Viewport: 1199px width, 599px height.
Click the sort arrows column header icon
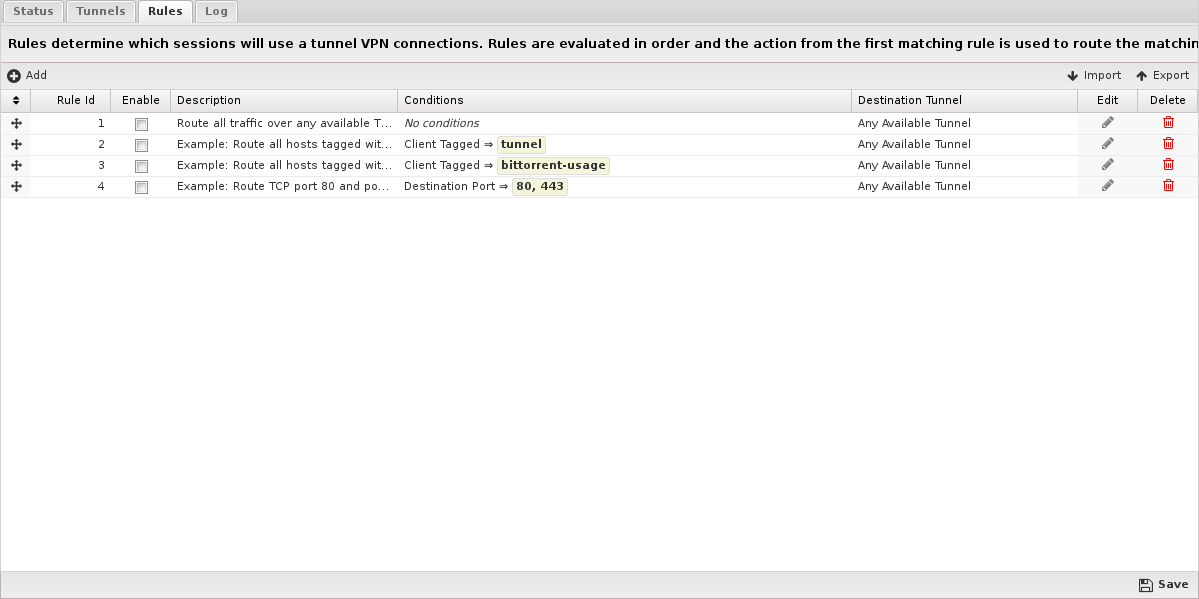pos(16,100)
